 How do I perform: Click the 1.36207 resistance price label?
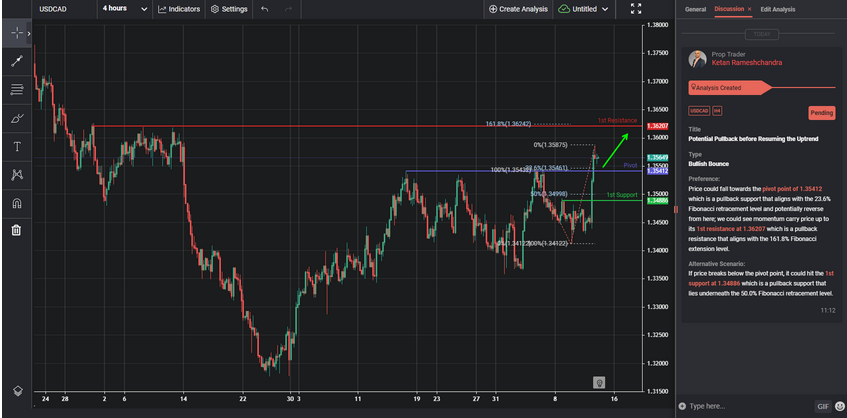click(x=657, y=126)
